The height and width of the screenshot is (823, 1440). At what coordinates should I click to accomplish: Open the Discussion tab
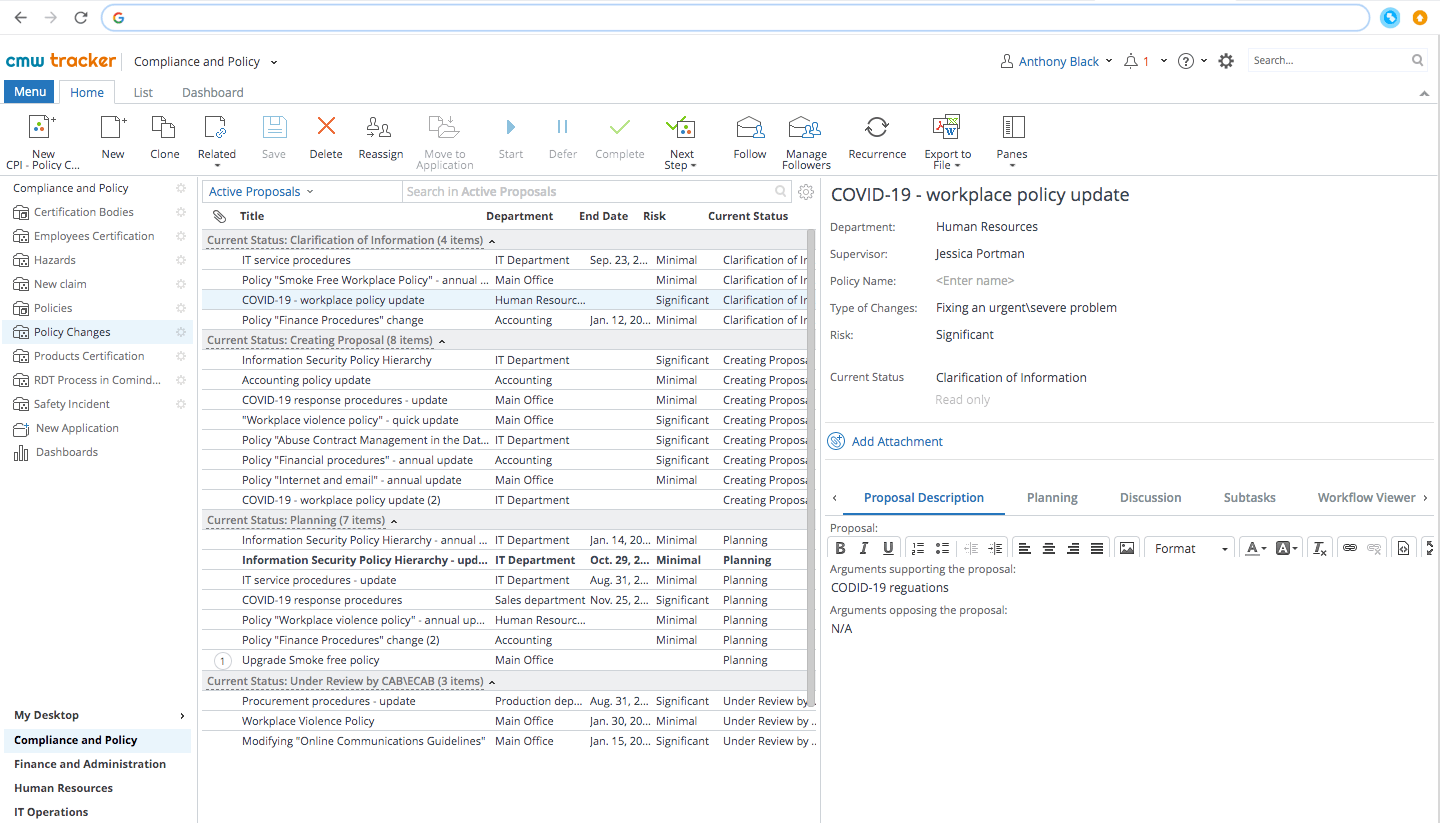click(x=1150, y=497)
